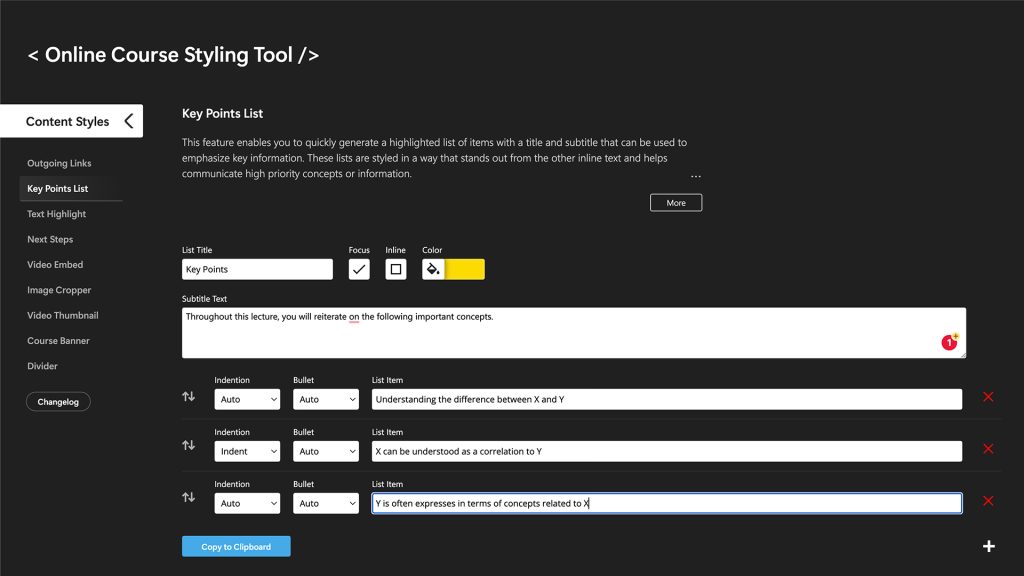Collapse the Content Styles sidebar chevron

(128, 121)
